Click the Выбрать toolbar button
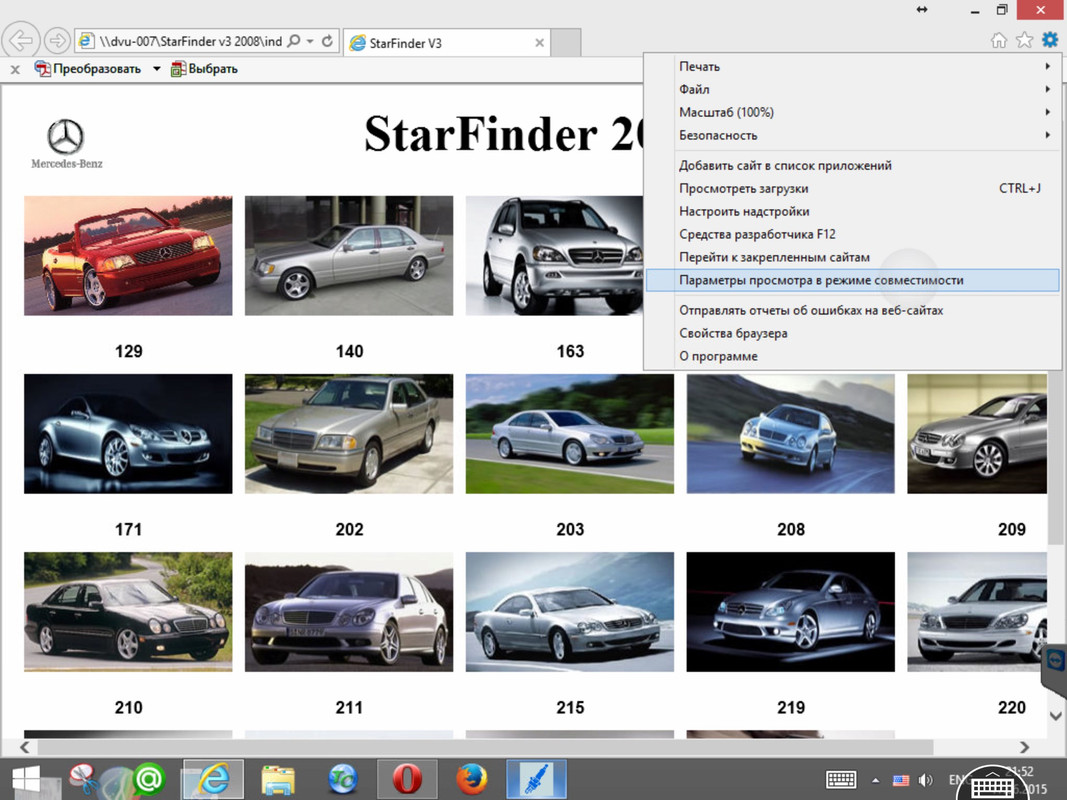The height and width of the screenshot is (800, 1067). (204, 69)
